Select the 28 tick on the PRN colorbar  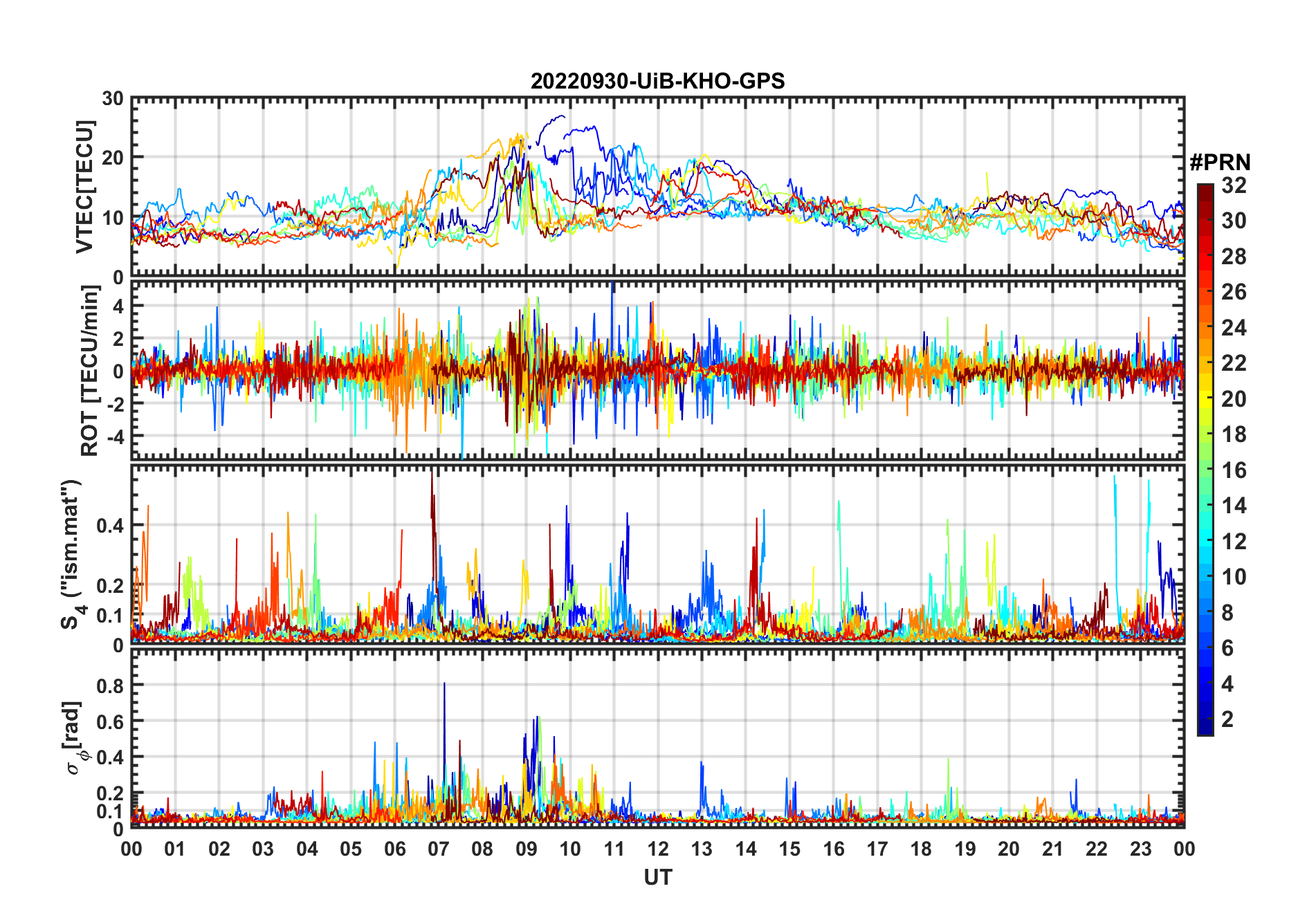pos(1234,257)
